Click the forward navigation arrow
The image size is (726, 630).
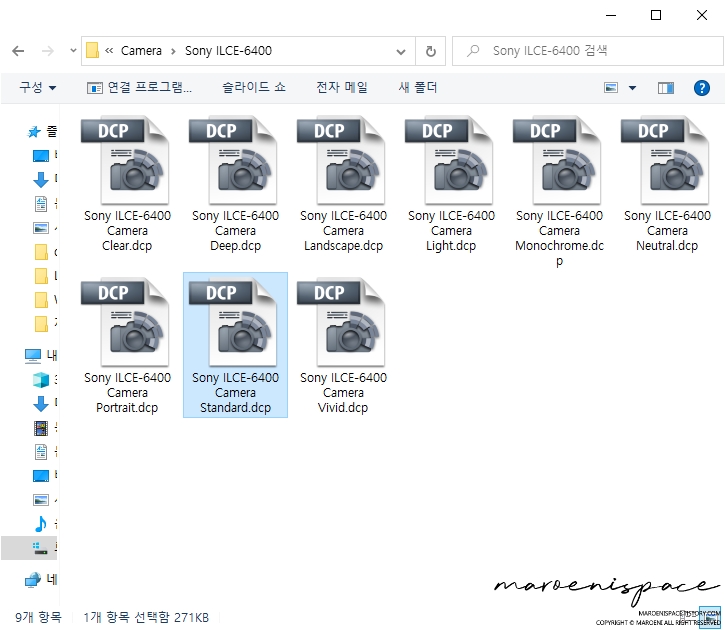[48, 51]
